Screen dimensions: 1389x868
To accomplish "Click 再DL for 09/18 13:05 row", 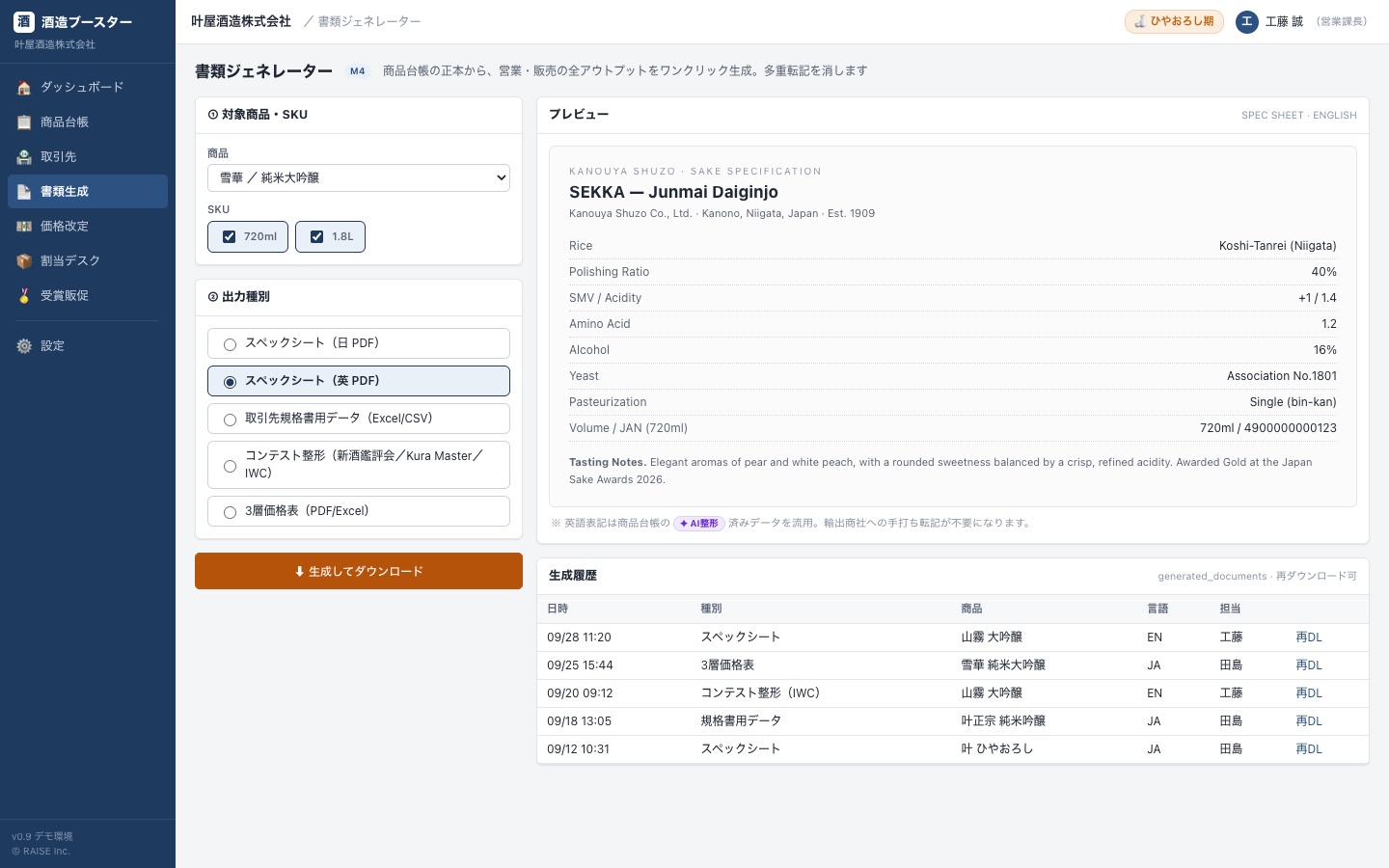I will click(1308, 721).
